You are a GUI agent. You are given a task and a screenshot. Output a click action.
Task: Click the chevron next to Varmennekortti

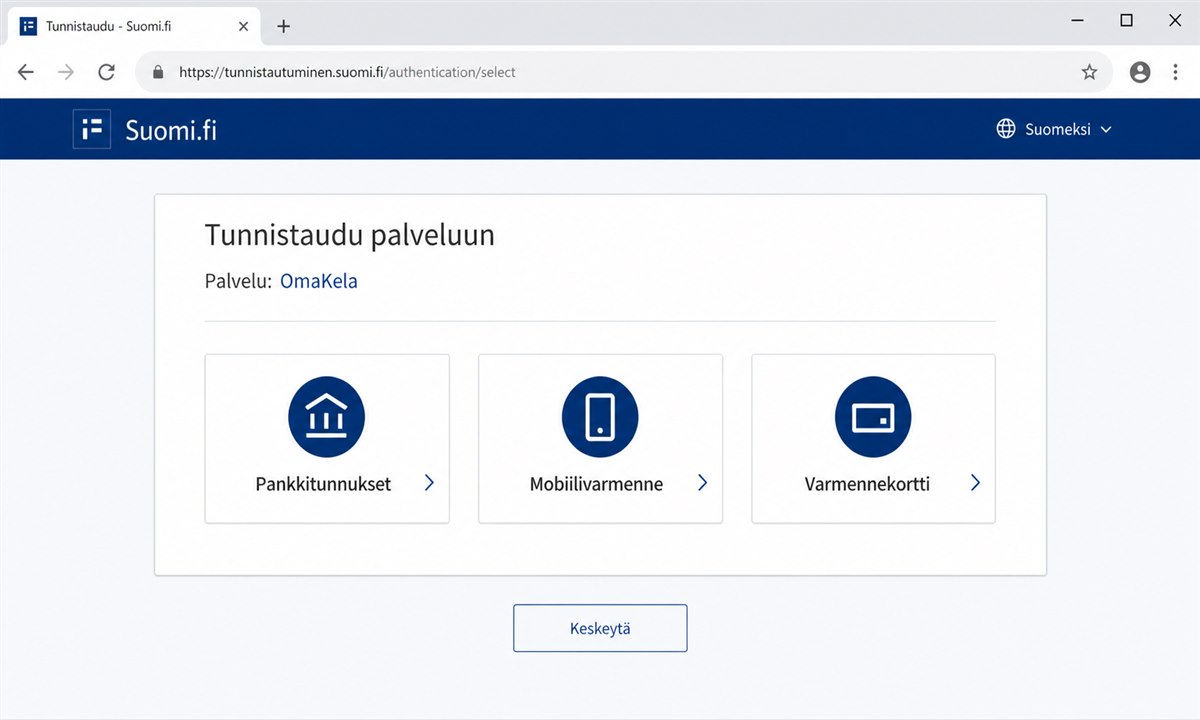[975, 483]
